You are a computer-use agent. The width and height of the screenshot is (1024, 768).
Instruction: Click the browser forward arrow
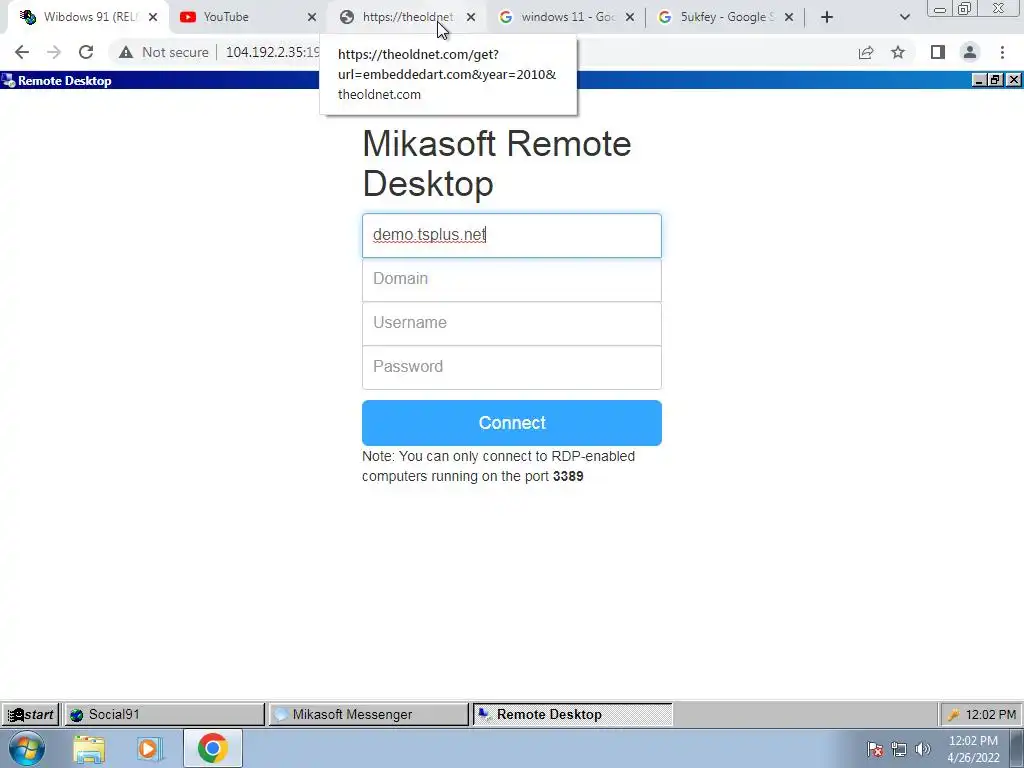click(54, 52)
